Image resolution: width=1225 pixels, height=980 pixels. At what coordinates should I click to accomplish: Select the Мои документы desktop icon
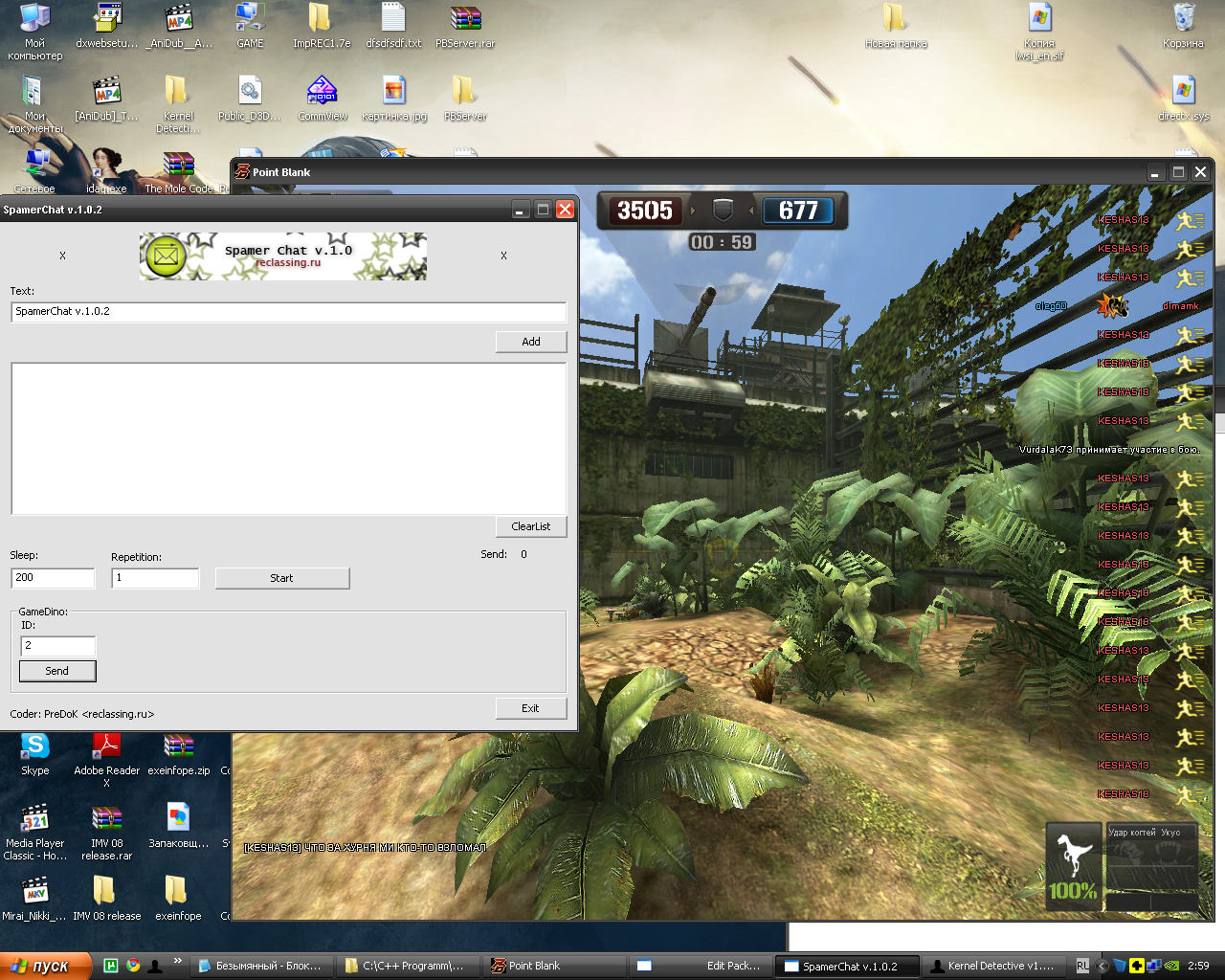[34, 104]
